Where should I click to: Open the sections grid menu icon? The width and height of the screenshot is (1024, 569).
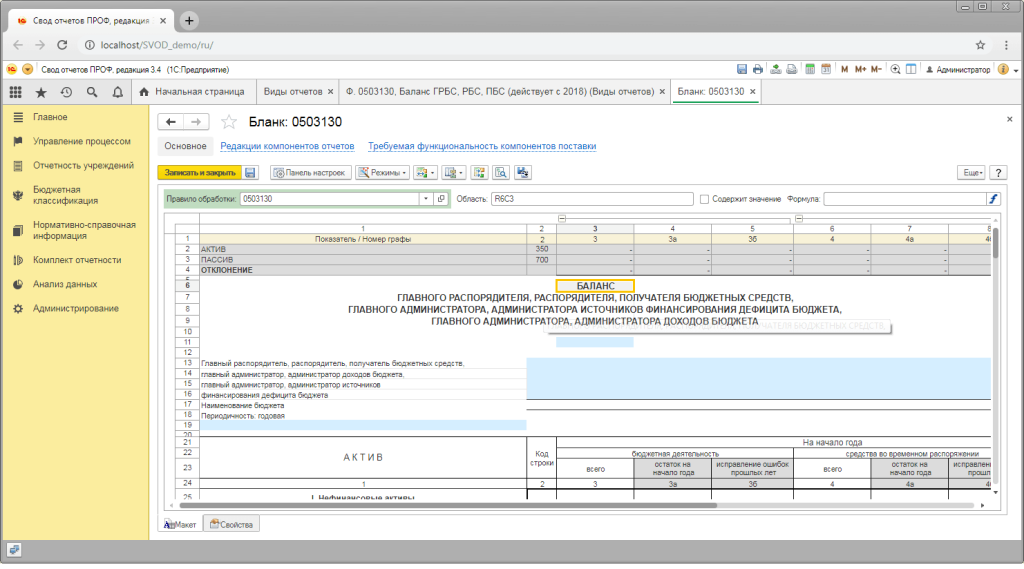(15, 92)
